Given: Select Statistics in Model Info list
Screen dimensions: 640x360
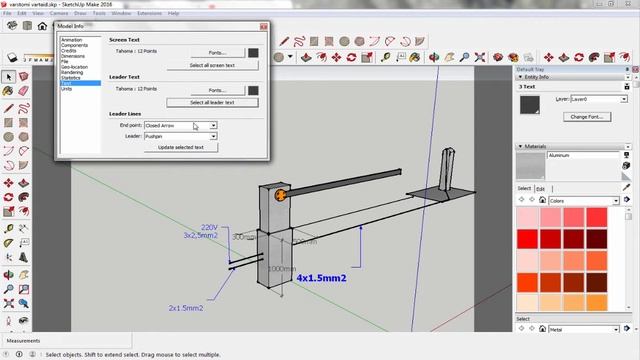Looking at the screenshot, I should [71, 78].
